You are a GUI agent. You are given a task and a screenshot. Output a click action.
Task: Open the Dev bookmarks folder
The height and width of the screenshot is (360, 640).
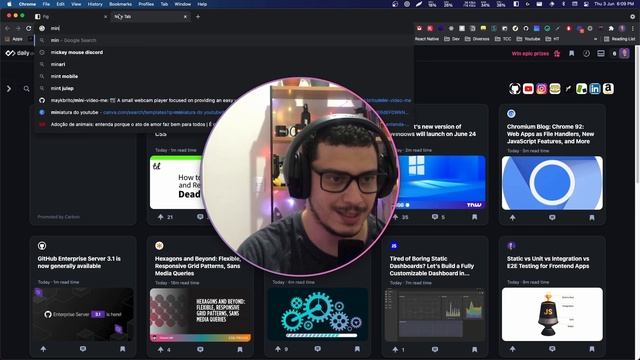452,39
